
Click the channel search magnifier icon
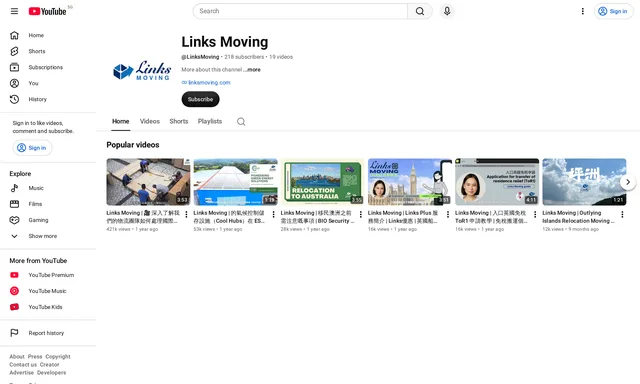(241, 122)
